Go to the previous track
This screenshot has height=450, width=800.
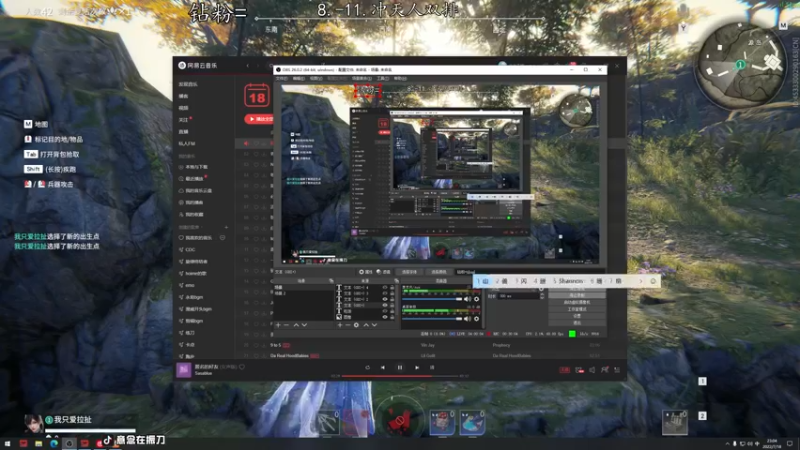click(x=383, y=367)
